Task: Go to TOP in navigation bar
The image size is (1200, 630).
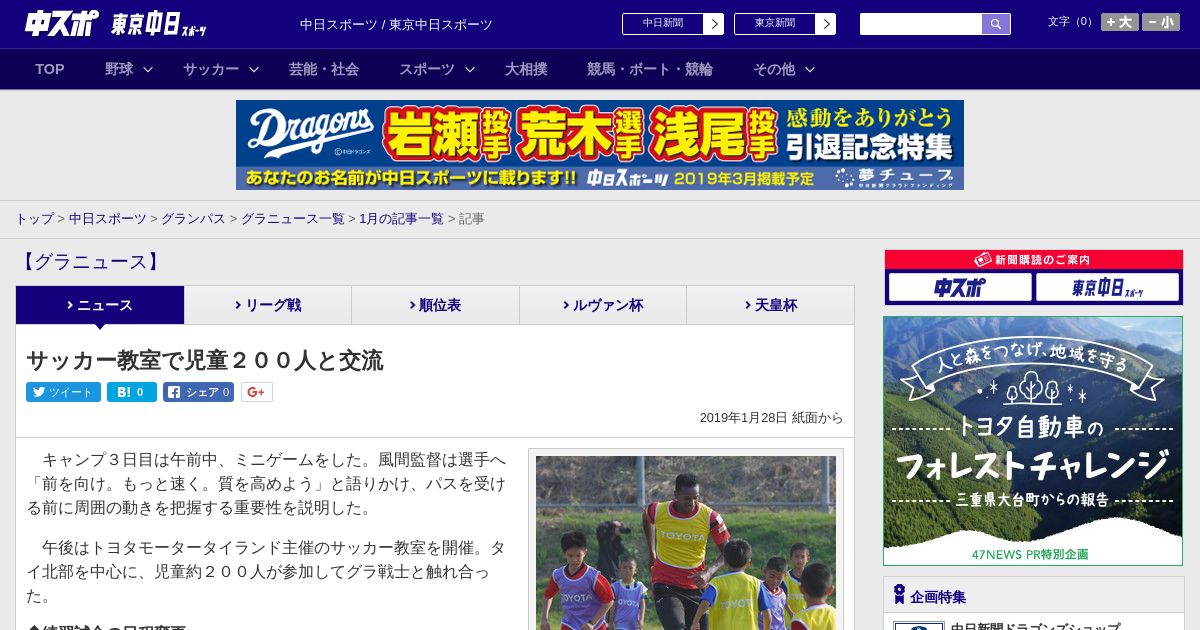Action: (x=50, y=69)
